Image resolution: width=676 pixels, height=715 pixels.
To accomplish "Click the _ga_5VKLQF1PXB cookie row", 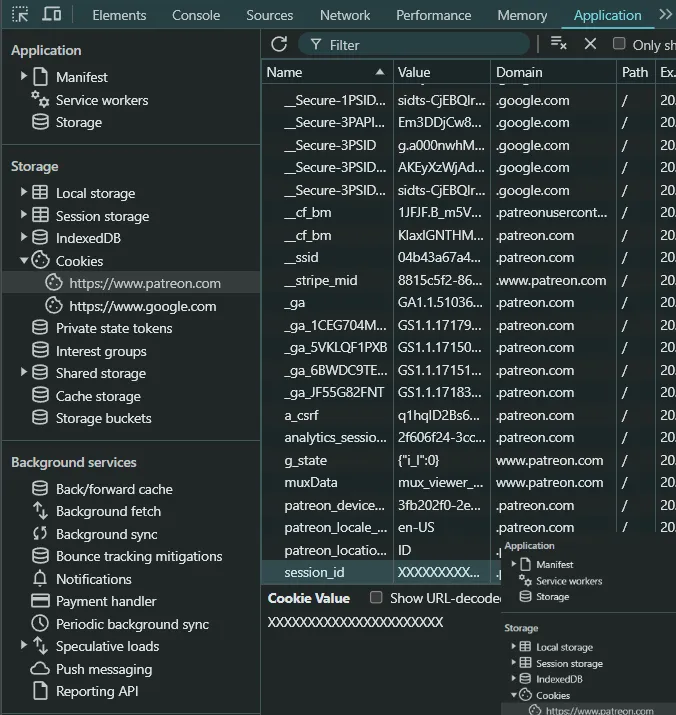I will click(469, 347).
